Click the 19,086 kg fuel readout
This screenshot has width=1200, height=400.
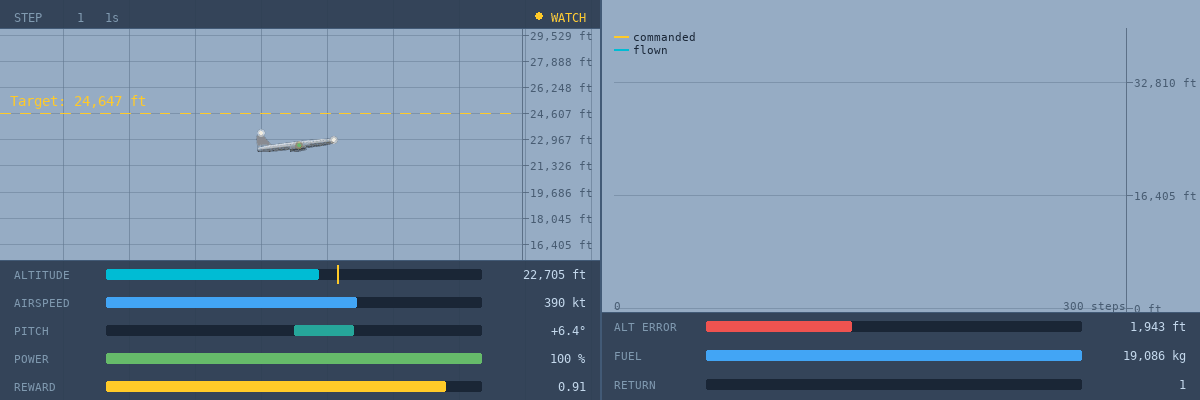[x=1154, y=356]
